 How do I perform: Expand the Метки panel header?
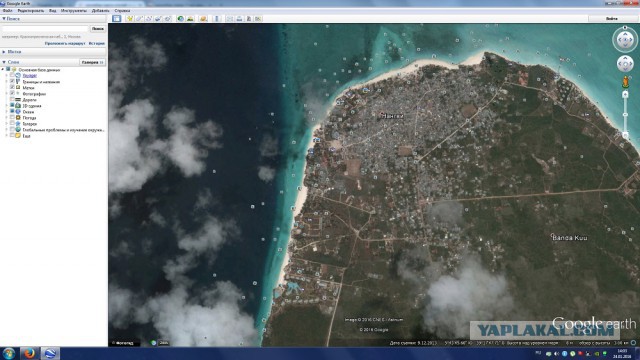point(53,52)
